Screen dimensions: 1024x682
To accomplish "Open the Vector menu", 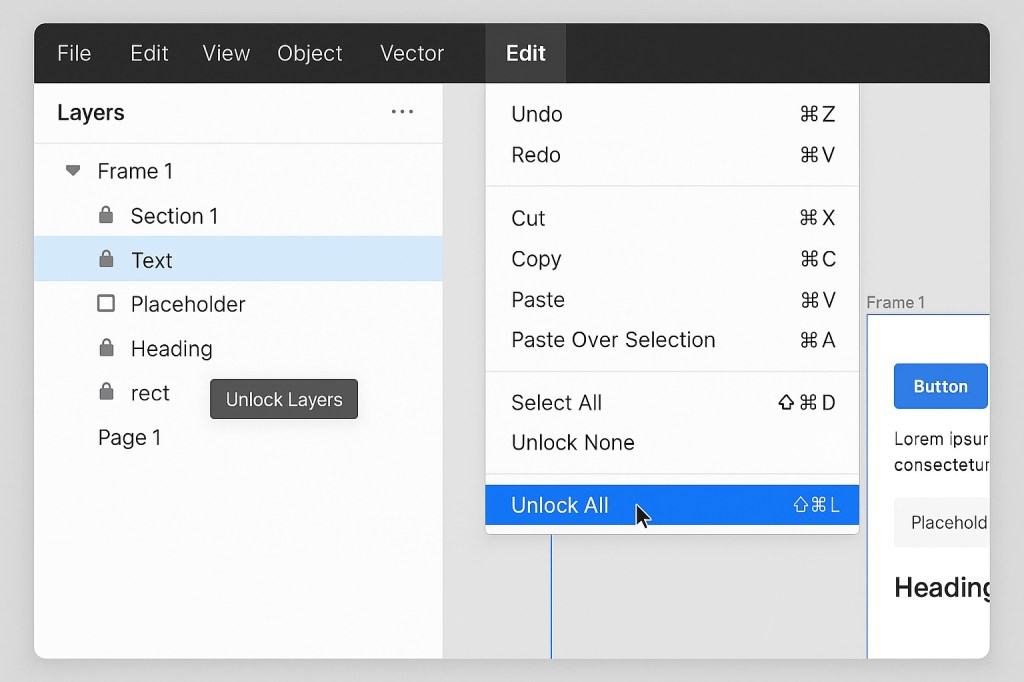I will pos(411,53).
